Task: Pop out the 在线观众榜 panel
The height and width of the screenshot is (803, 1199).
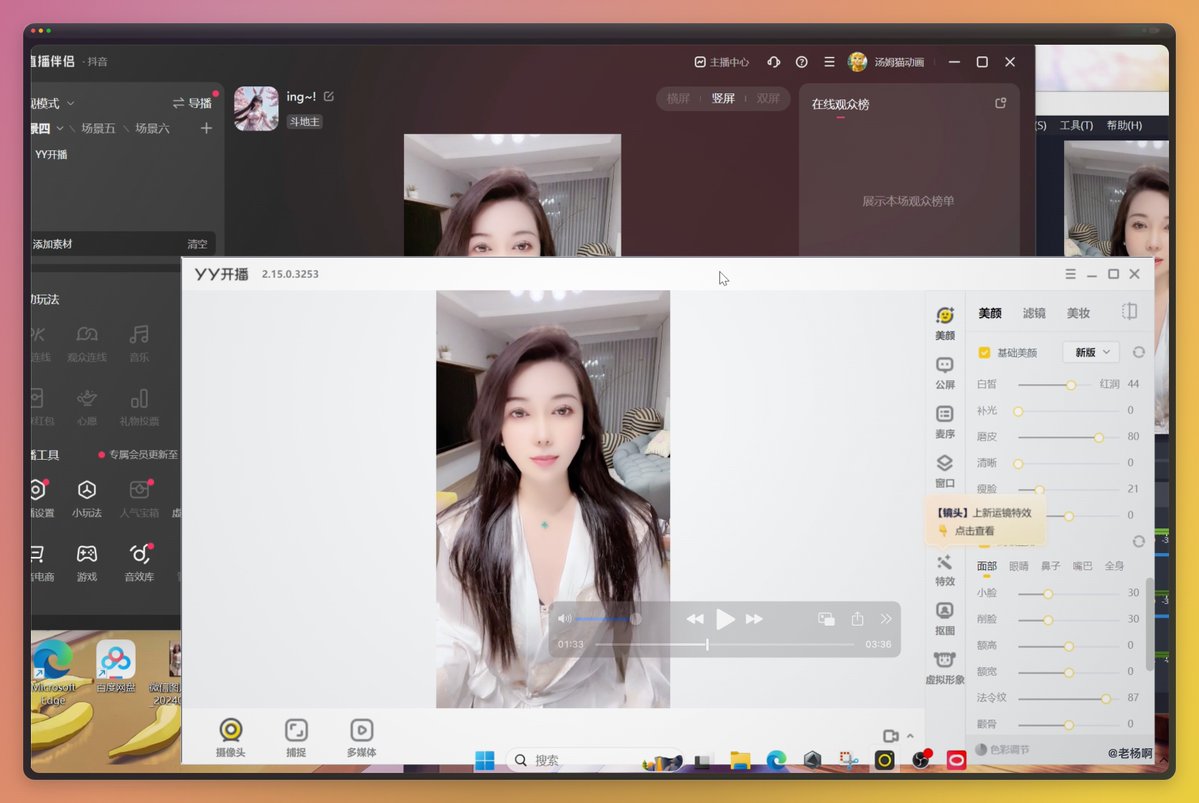Action: (1000, 103)
